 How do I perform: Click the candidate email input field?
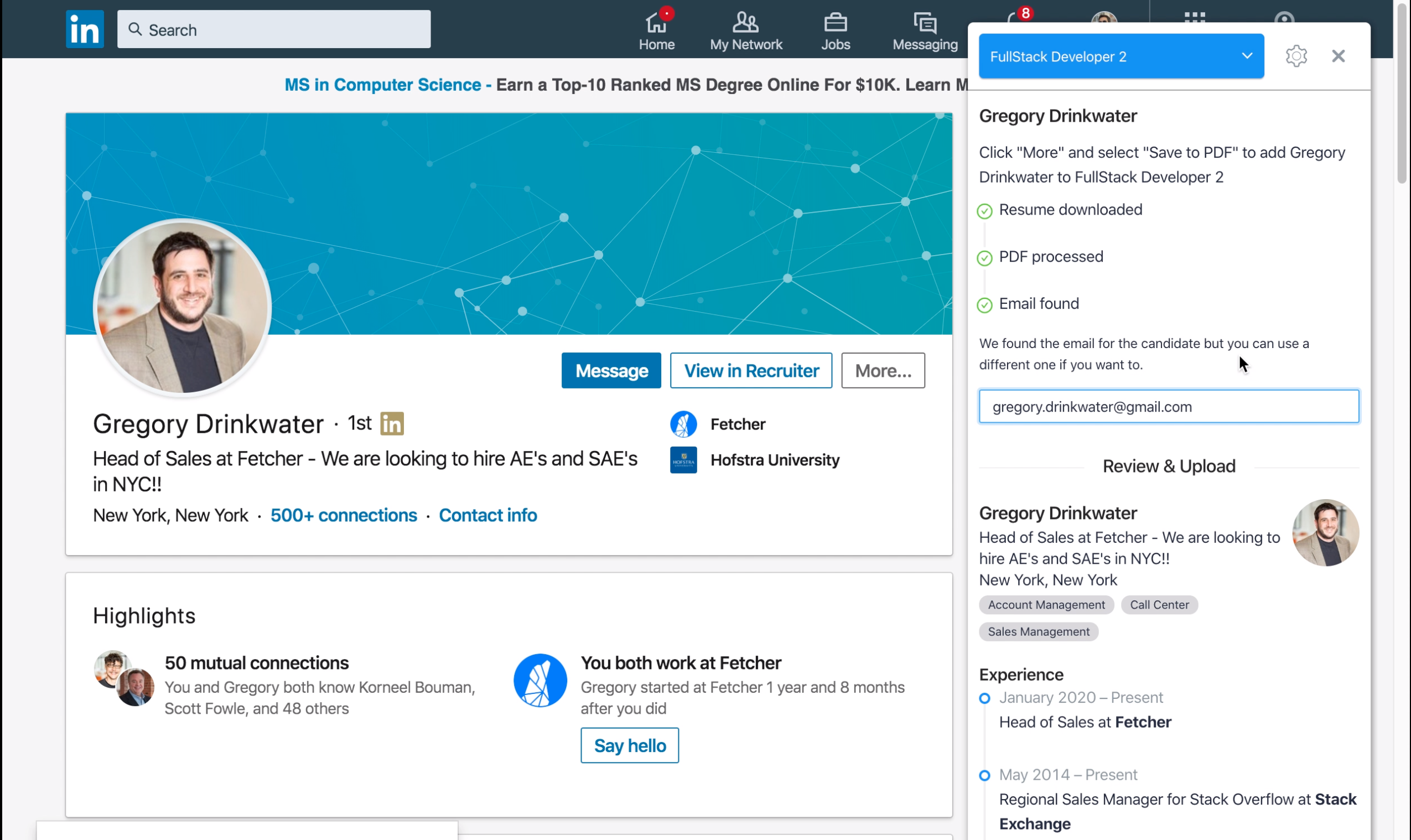click(1169, 406)
